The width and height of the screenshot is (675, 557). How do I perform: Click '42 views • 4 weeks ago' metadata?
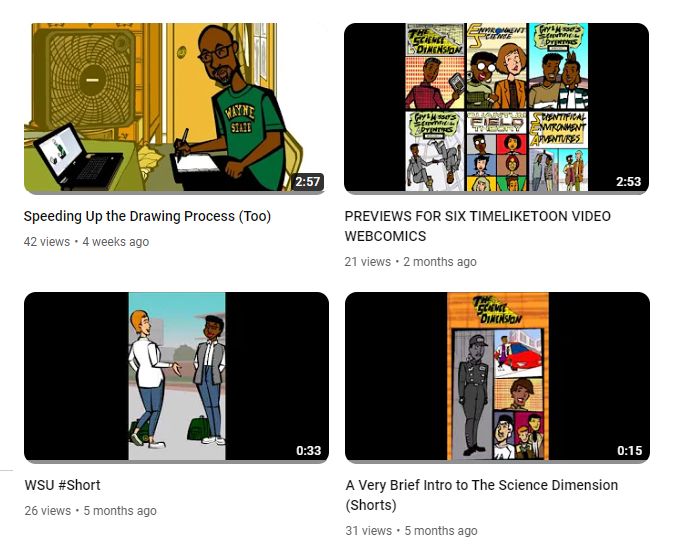click(86, 241)
